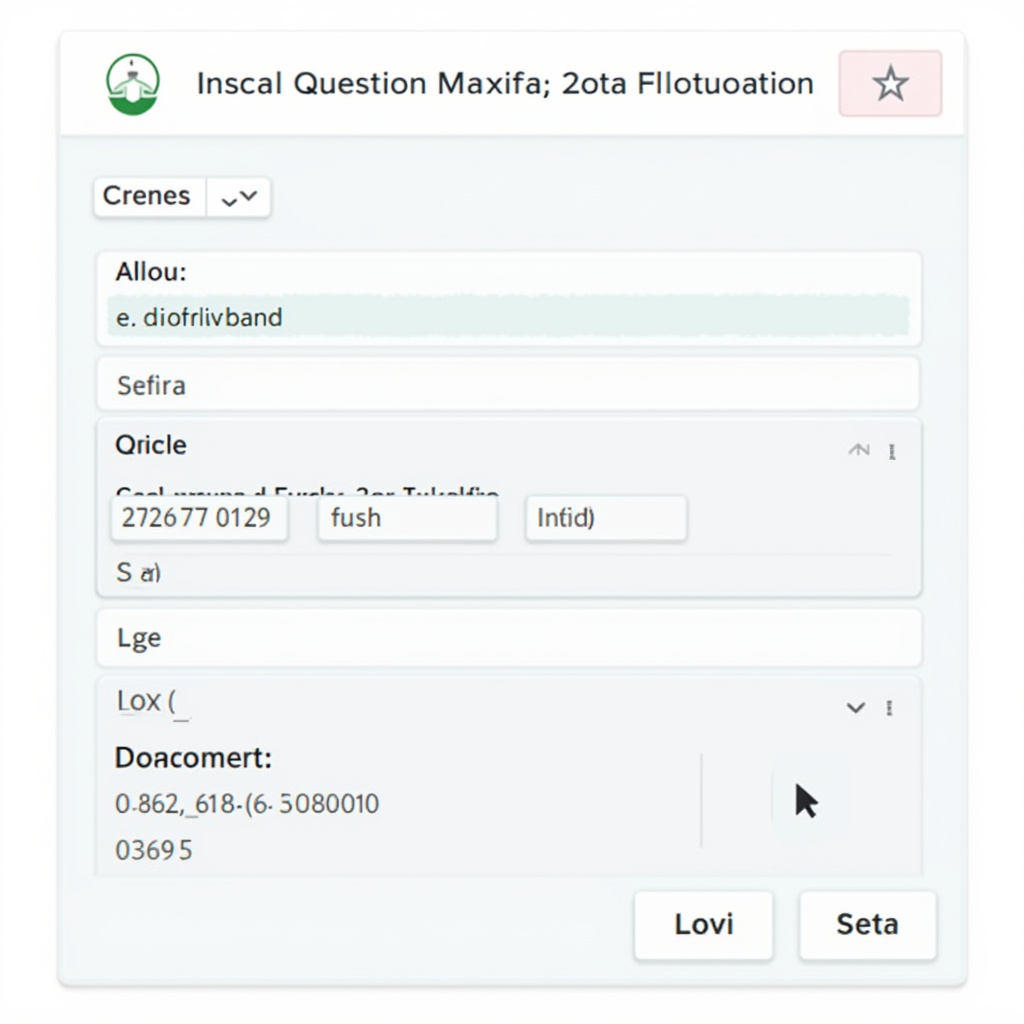Open the Lox section options menu
1024x1024 pixels.
(x=889, y=708)
